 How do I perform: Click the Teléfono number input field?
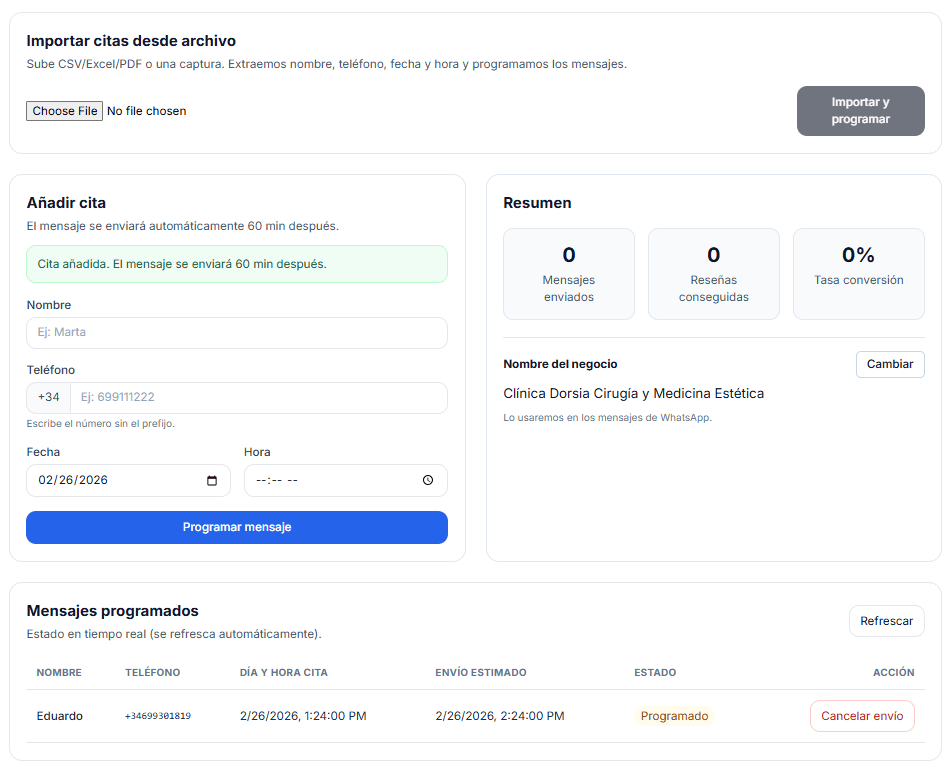point(258,398)
